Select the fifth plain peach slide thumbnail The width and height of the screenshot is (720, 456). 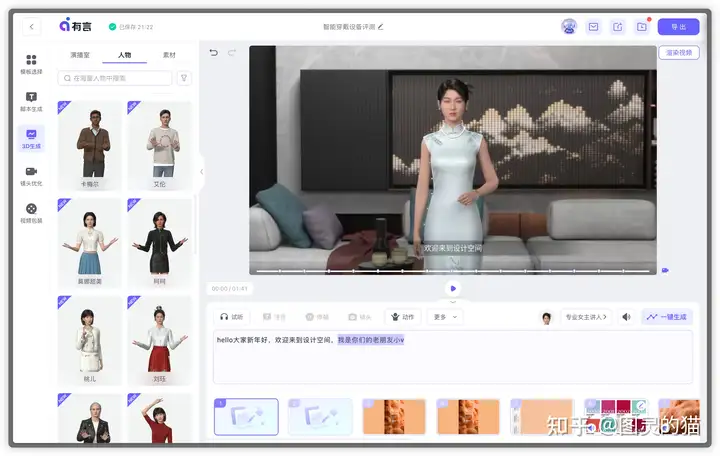(542, 417)
